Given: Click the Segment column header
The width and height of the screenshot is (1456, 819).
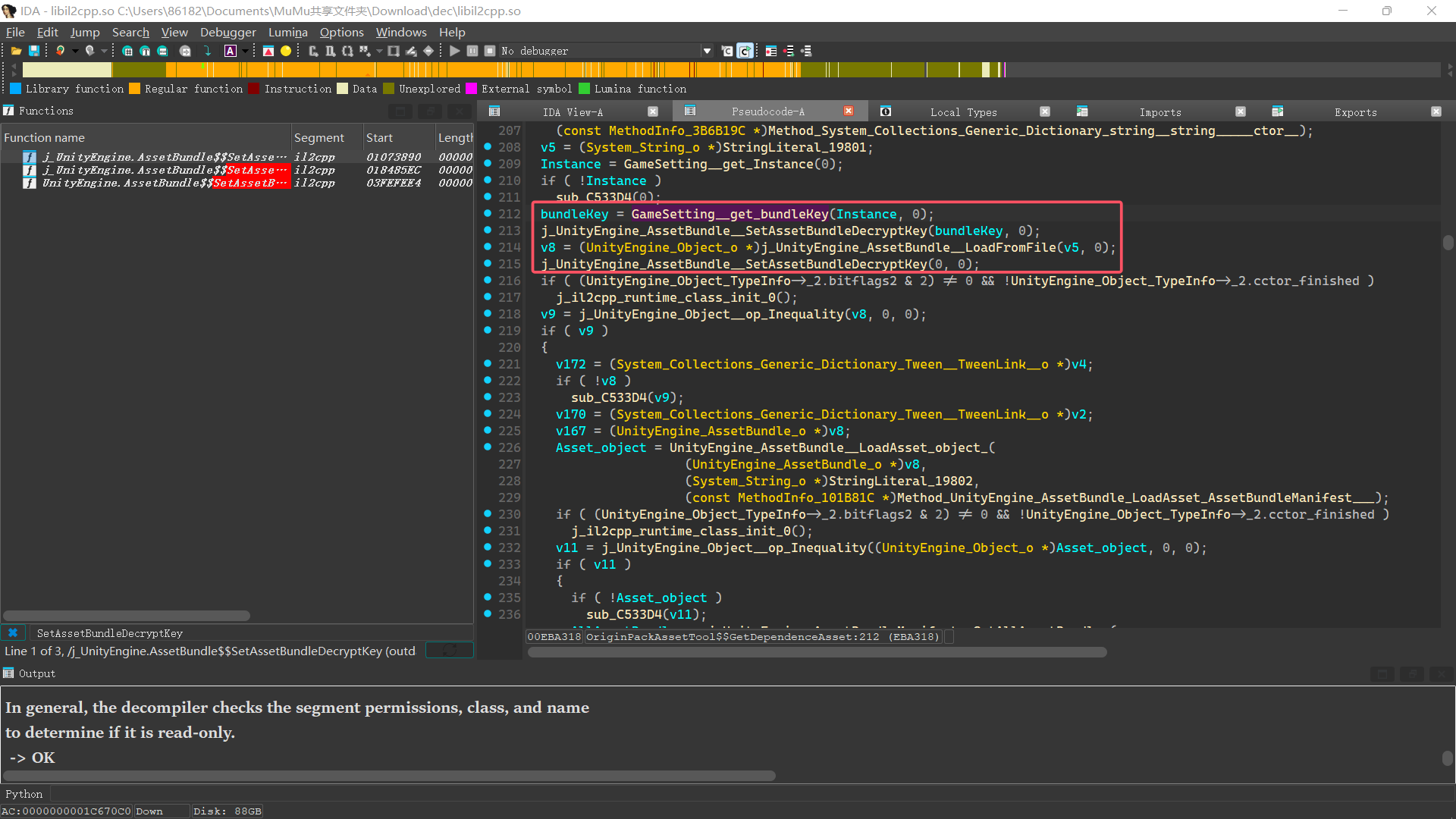Looking at the screenshot, I should pos(319,137).
